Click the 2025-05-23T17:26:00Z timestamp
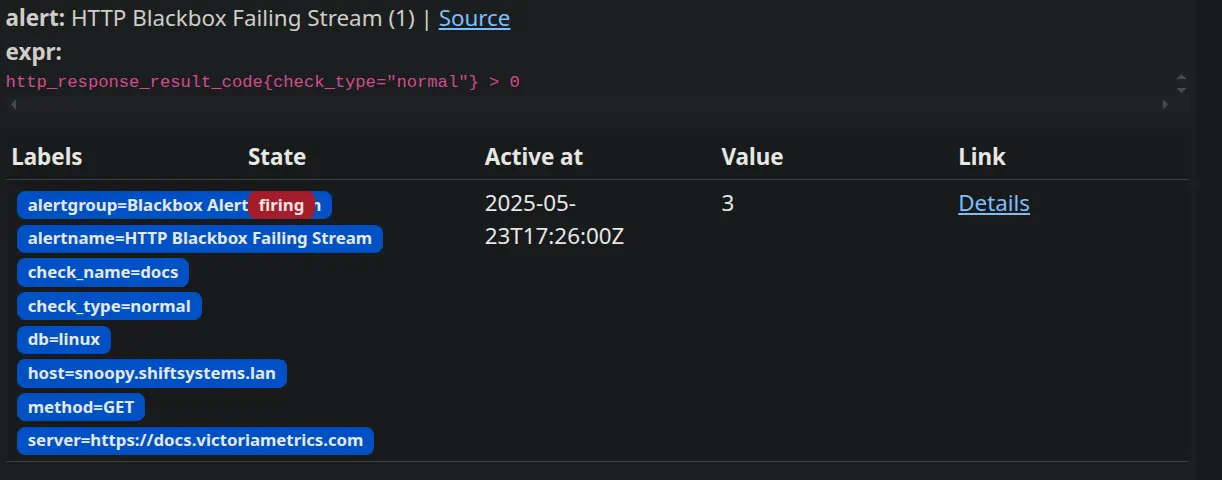Image resolution: width=1222 pixels, height=480 pixels. [555, 220]
